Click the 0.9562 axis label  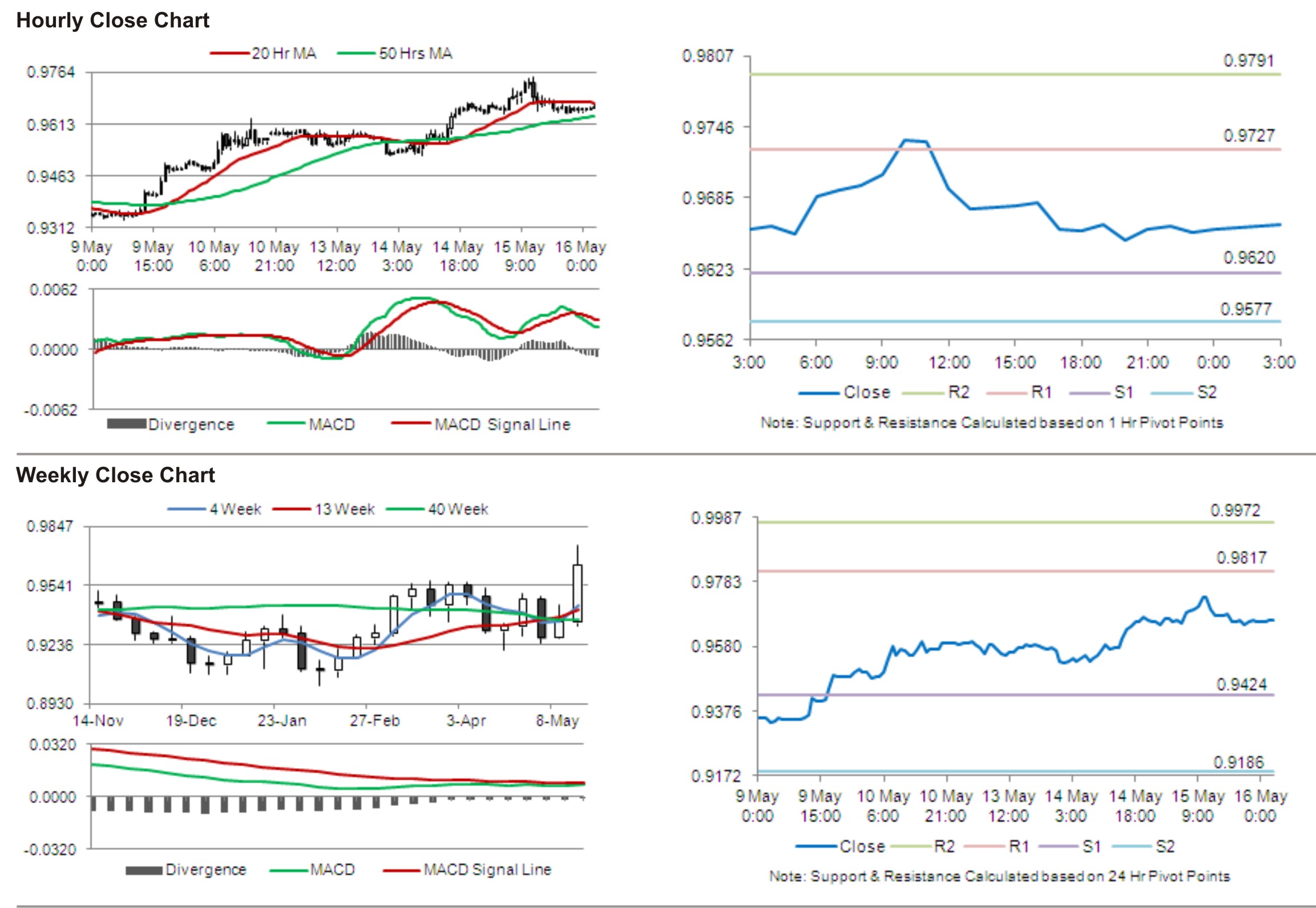(x=708, y=341)
